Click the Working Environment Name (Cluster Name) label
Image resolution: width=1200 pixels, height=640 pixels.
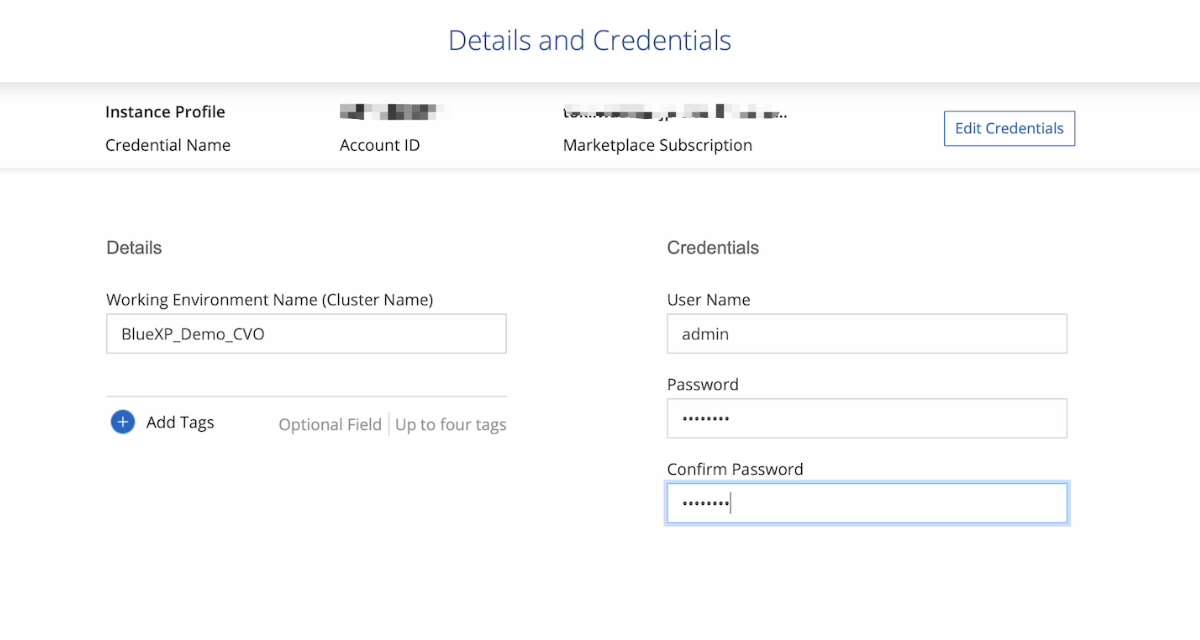pyautogui.click(x=270, y=299)
